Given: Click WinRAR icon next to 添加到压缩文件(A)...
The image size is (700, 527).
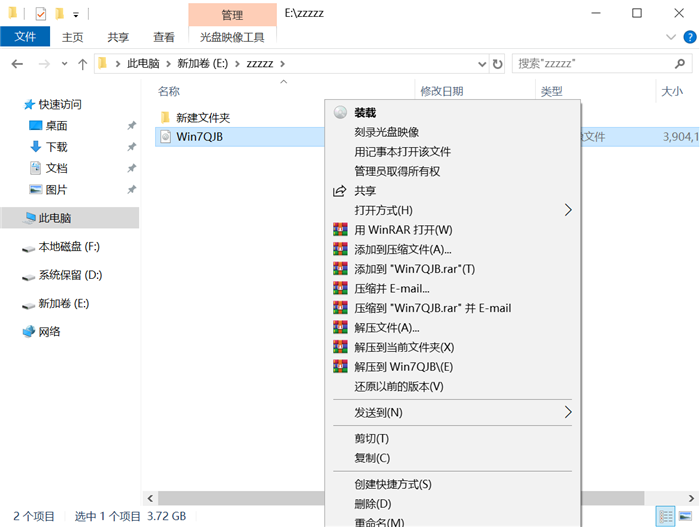Looking at the screenshot, I should pyautogui.click(x=340, y=249).
